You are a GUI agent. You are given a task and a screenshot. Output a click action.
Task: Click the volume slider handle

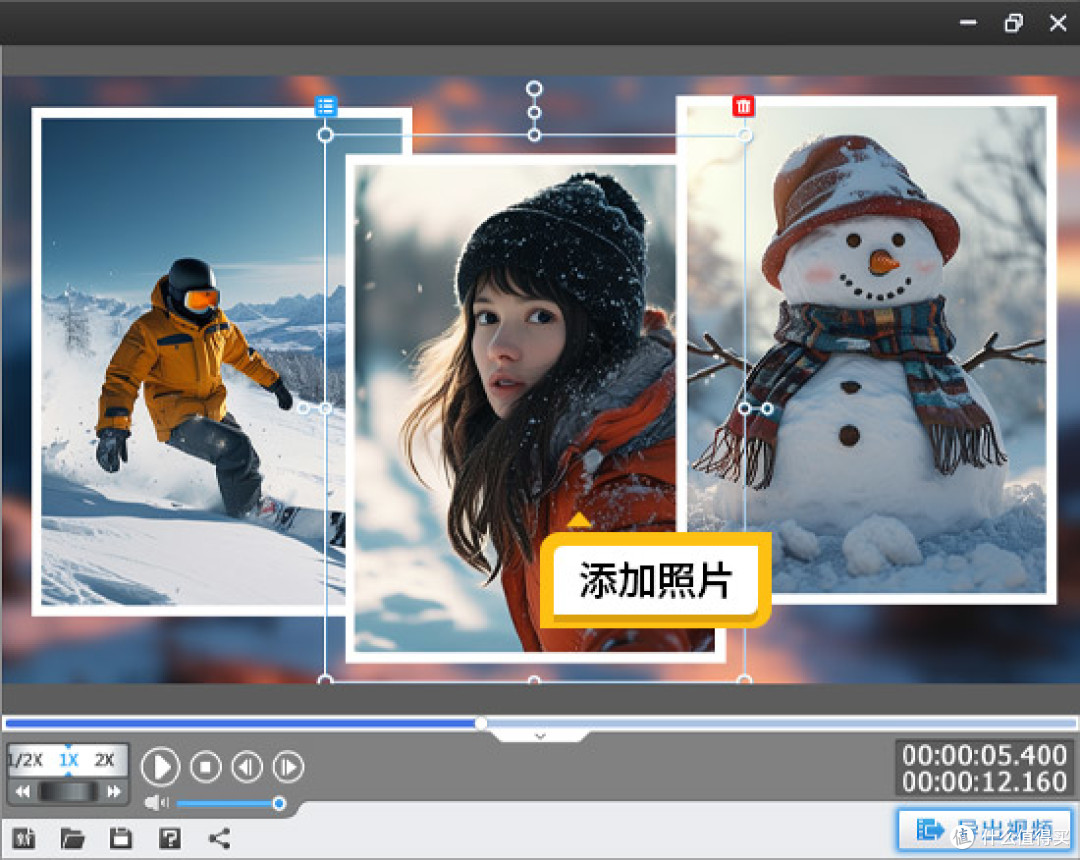(x=279, y=804)
